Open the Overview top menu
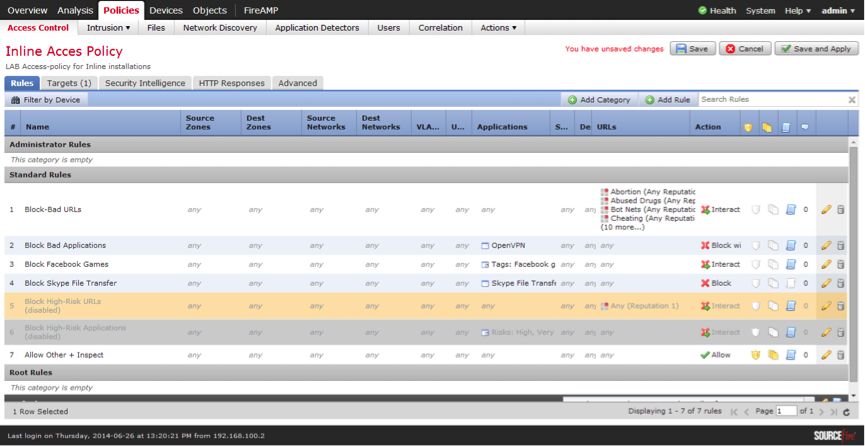 click(27, 10)
